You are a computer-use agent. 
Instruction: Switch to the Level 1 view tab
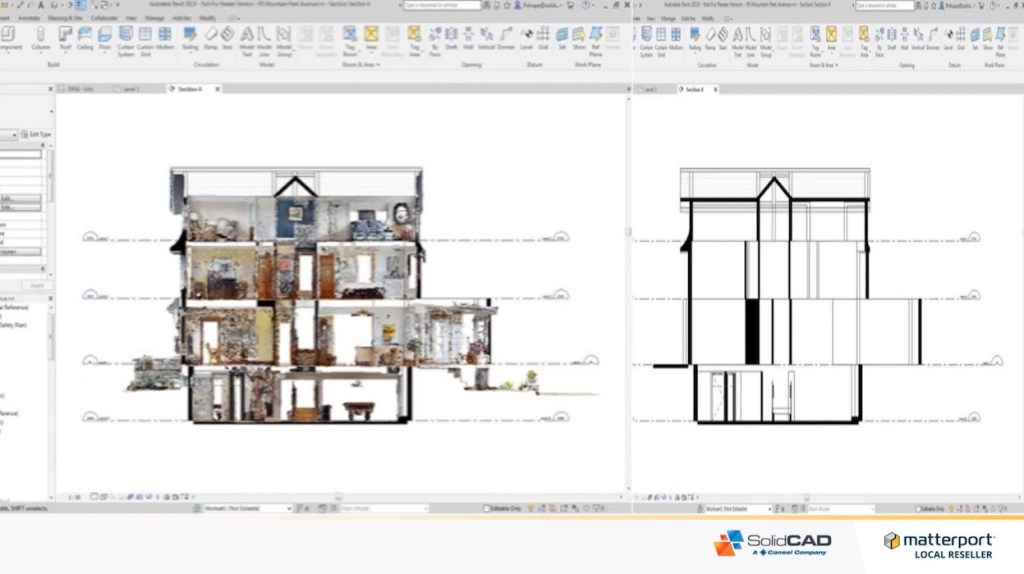point(130,89)
